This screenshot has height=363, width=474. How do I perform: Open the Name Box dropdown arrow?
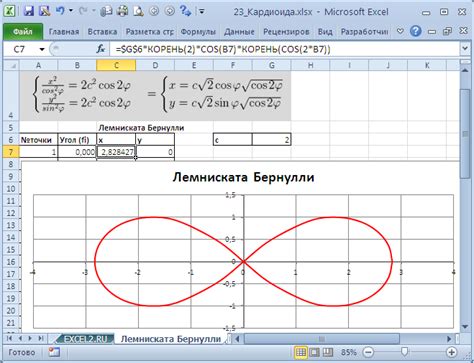[42, 50]
